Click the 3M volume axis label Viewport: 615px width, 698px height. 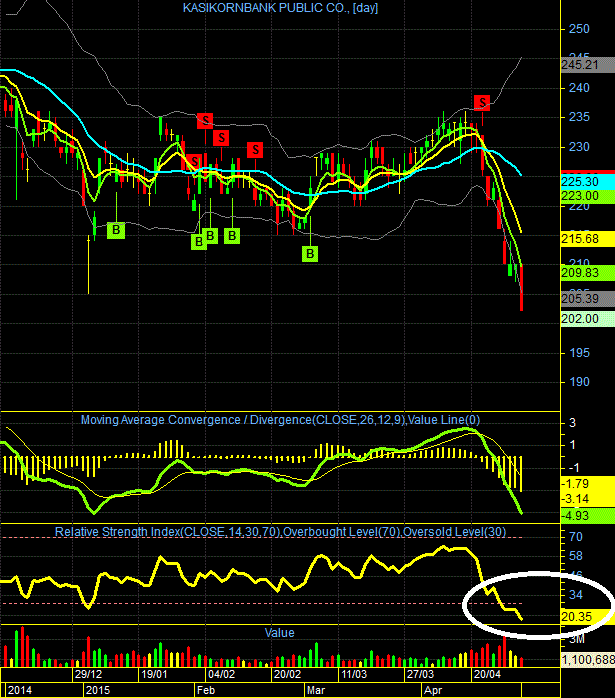point(577,640)
